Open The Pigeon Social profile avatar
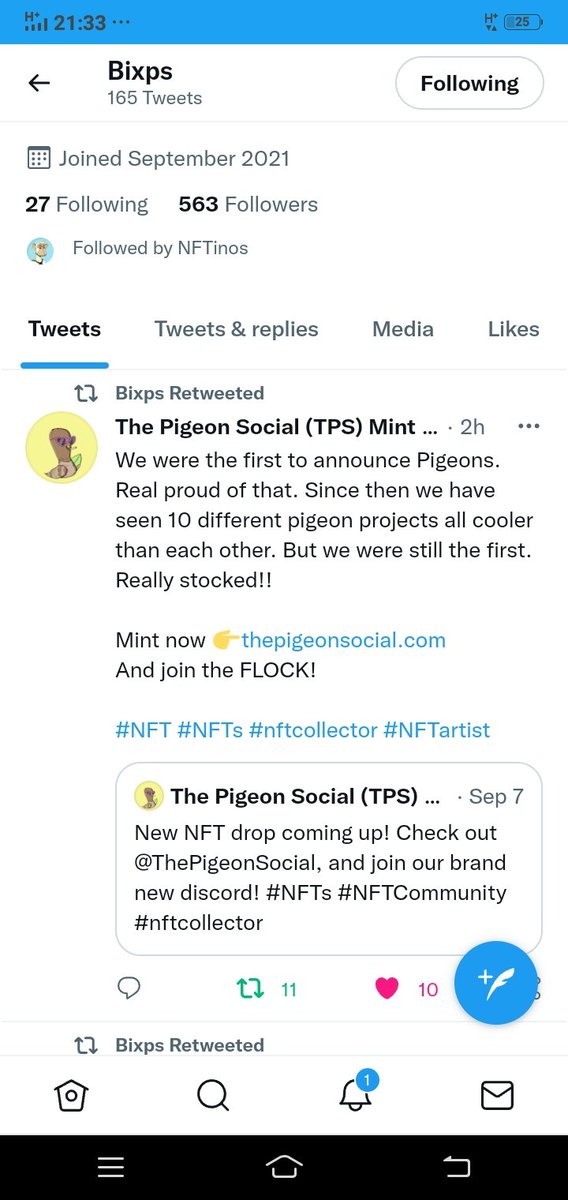Viewport: 568px width, 1200px height. (61, 447)
